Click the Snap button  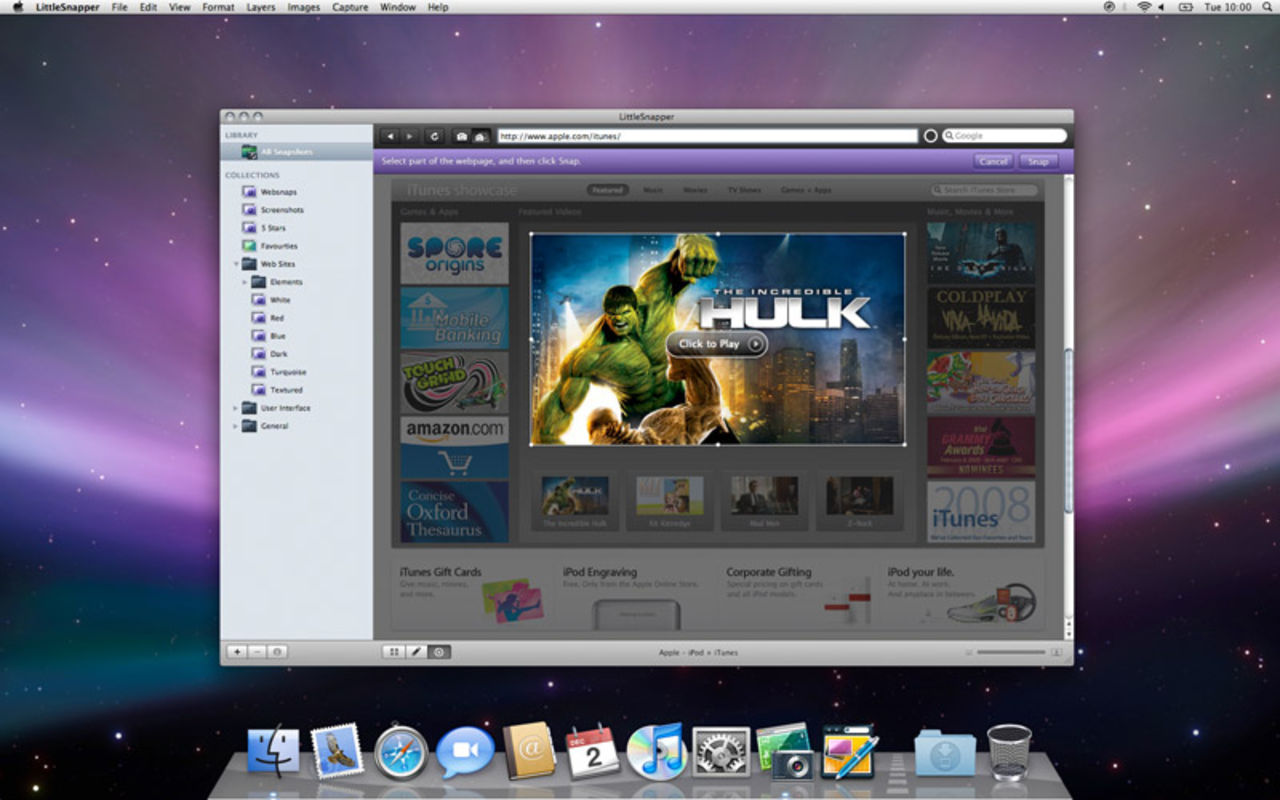pyautogui.click(x=1038, y=161)
